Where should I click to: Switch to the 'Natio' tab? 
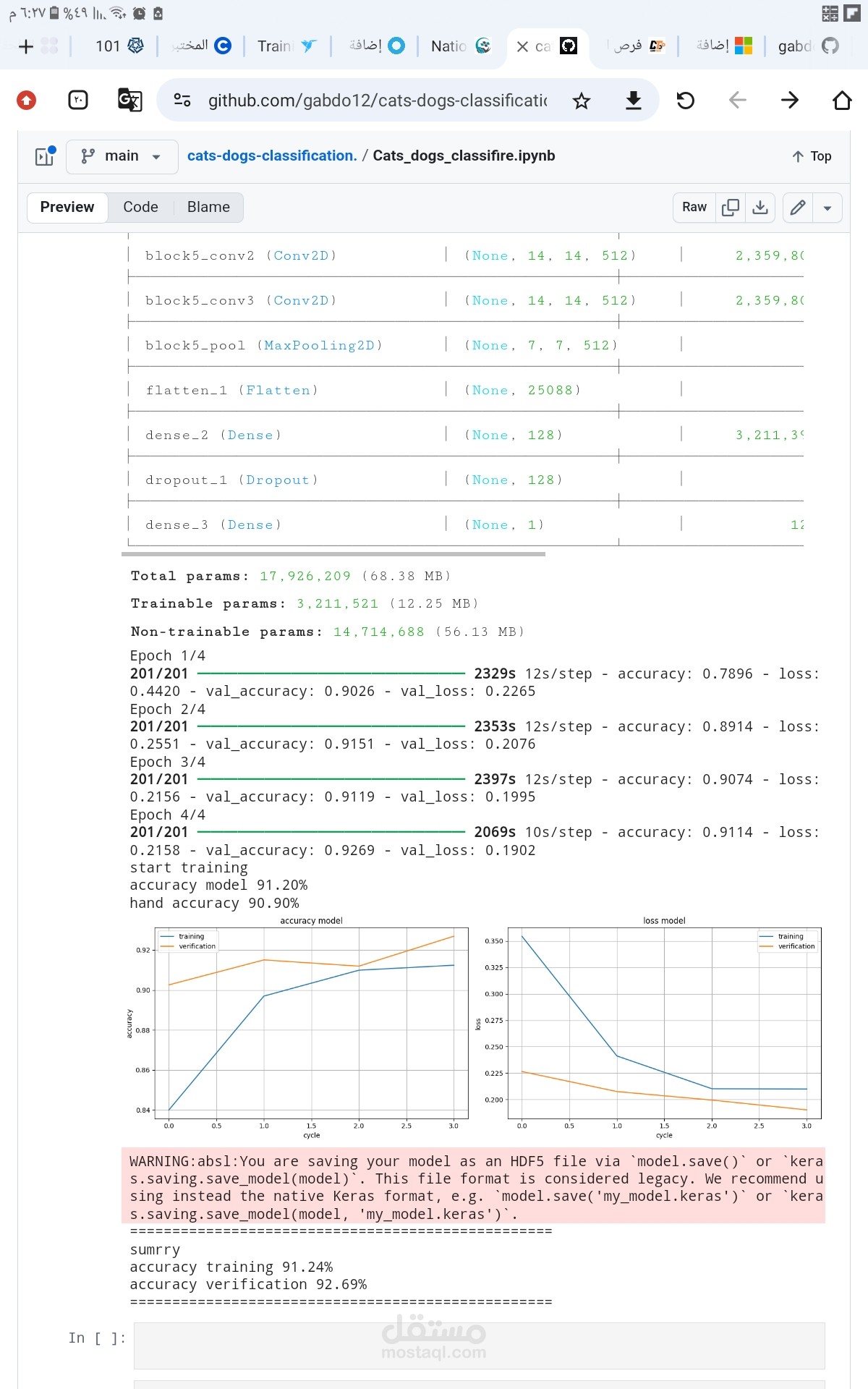pos(461,46)
